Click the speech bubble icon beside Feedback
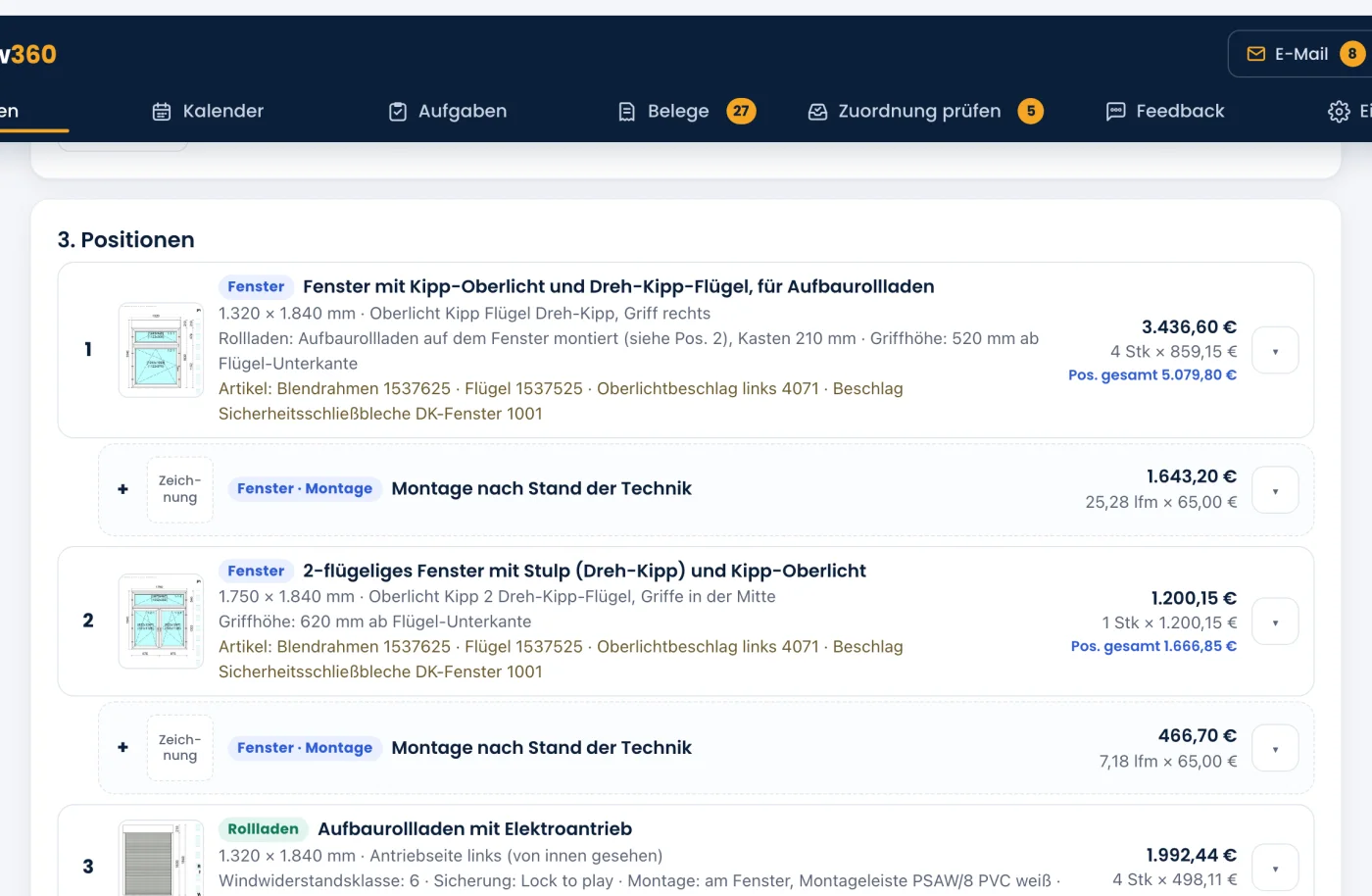The image size is (1372, 896). 1115,112
